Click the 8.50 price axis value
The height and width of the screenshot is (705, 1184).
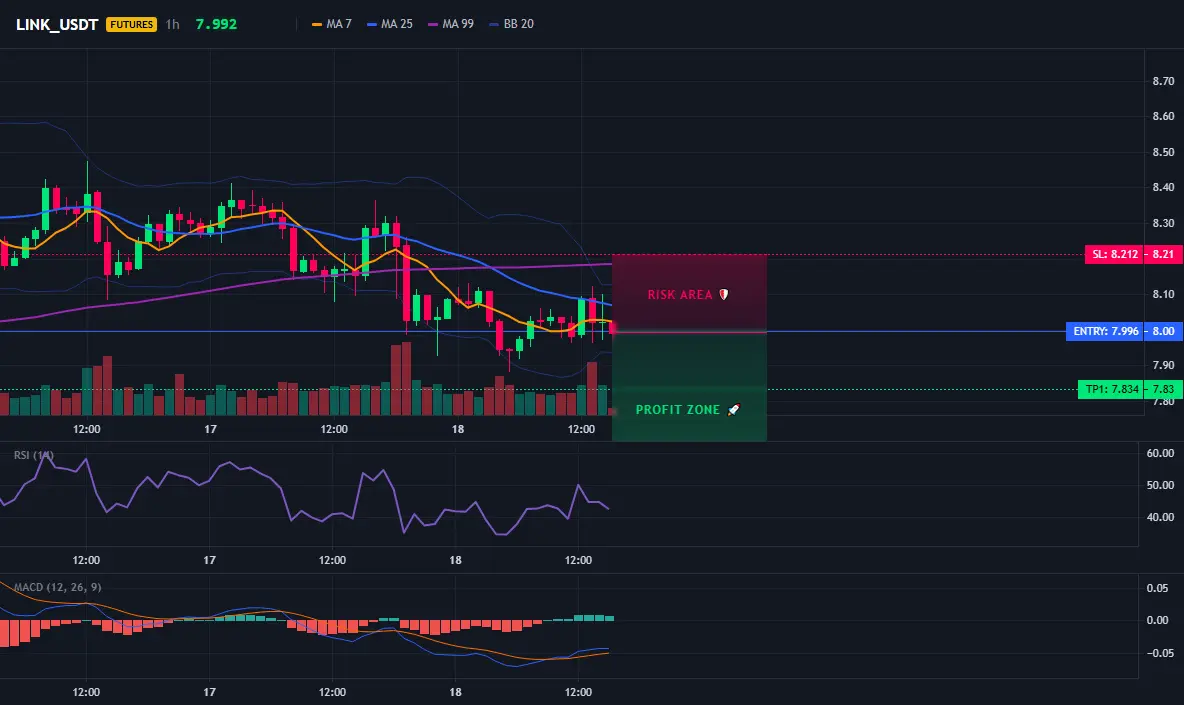pyautogui.click(x=1163, y=152)
